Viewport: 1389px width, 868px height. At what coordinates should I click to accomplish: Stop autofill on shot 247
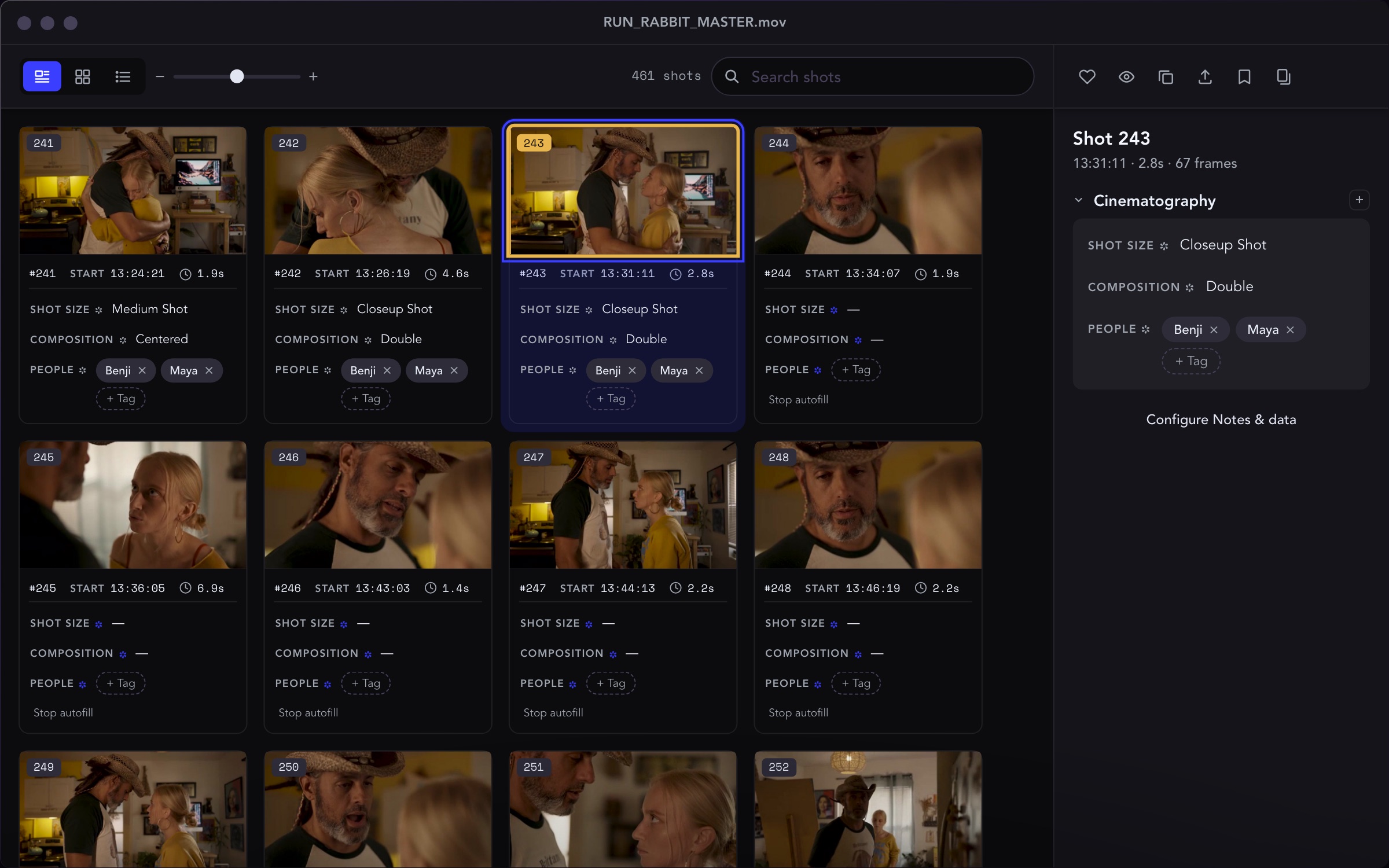(553, 713)
